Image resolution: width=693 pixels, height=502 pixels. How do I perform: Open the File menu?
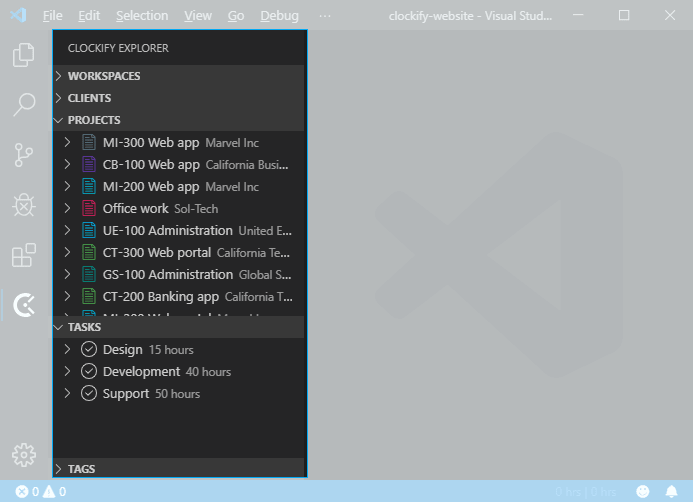pos(53,15)
